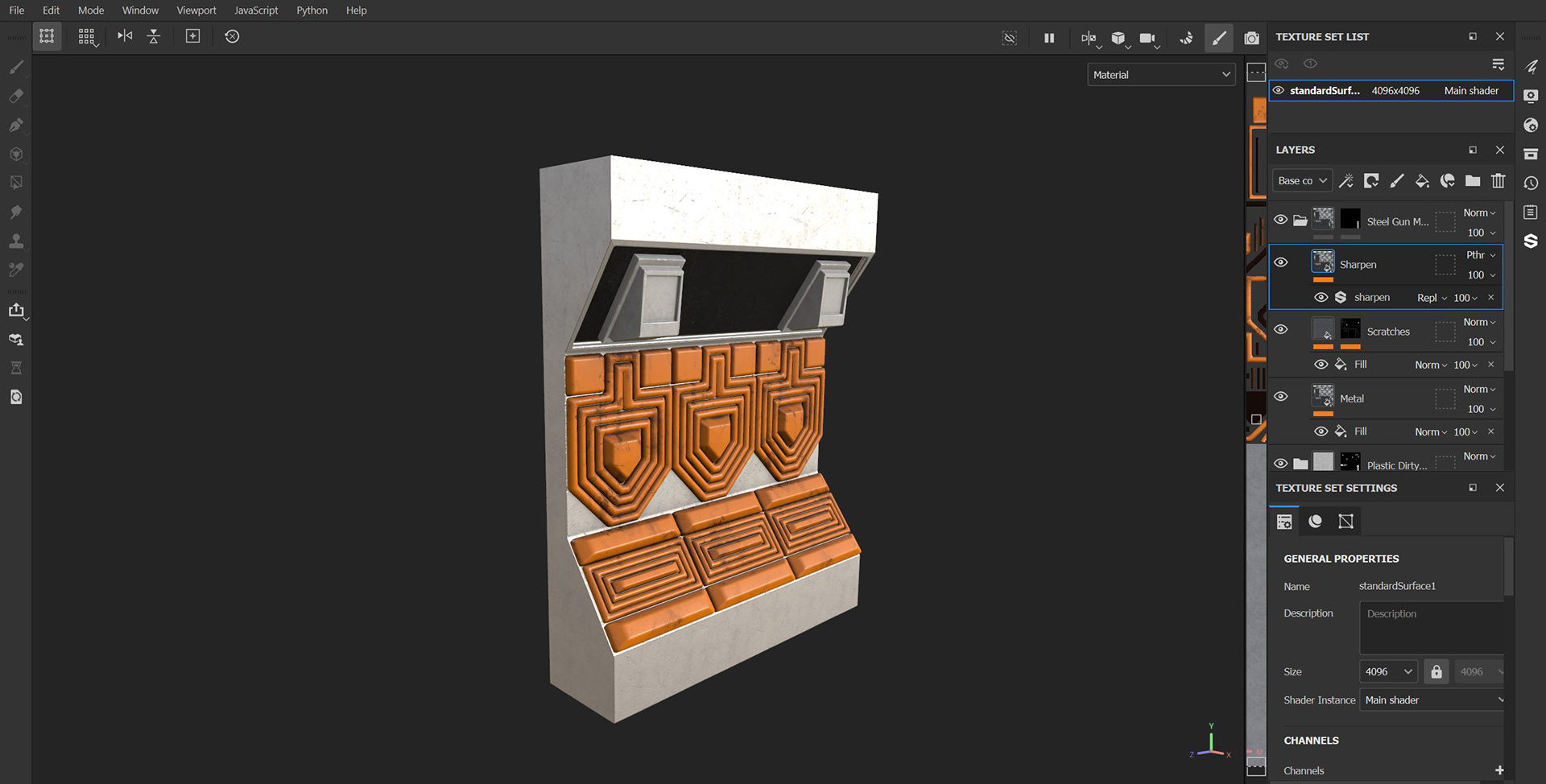Hide the sharpen filter effect
This screenshot has width=1546, height=784.
[1321, 297]
